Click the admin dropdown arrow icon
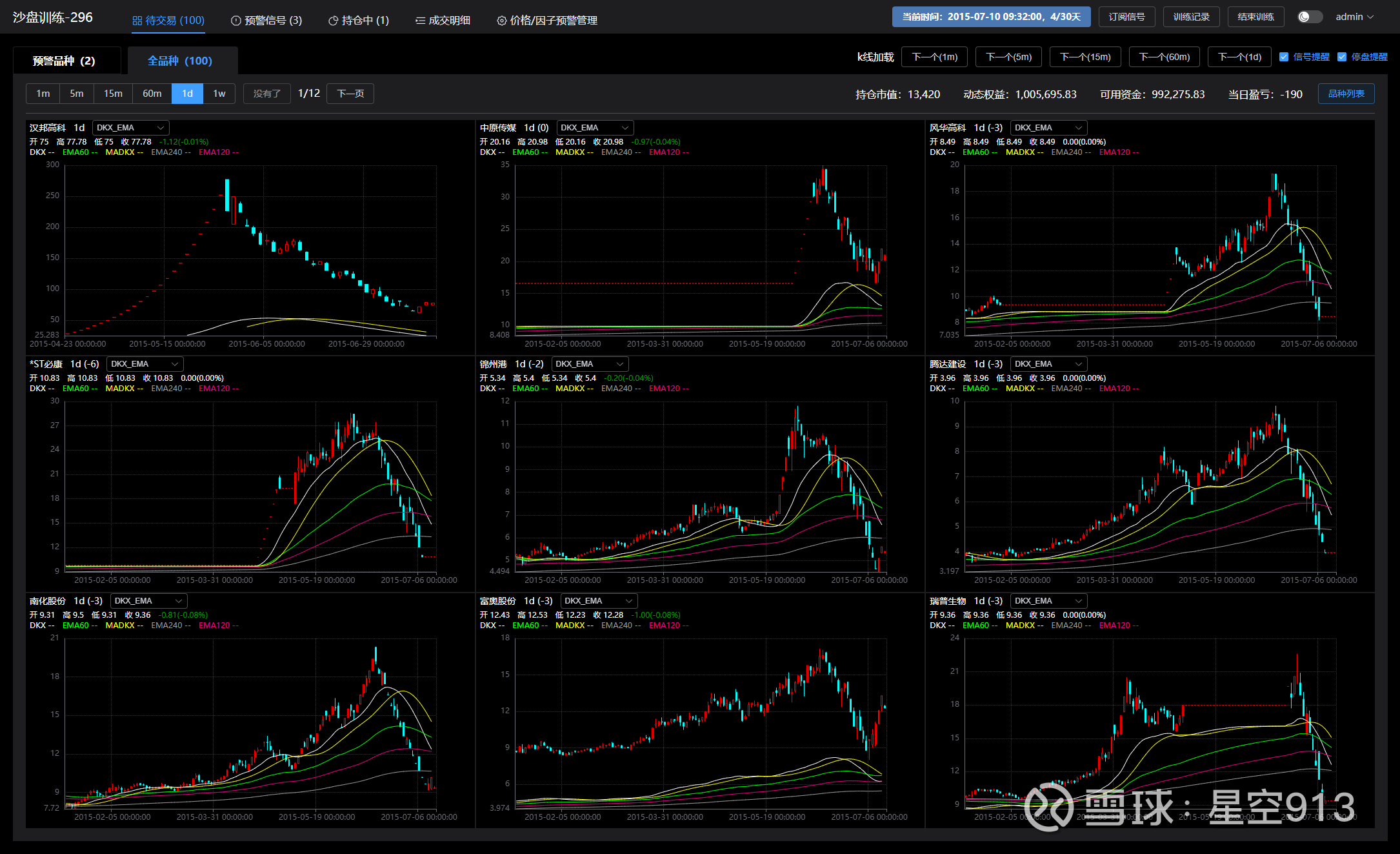The image size is (1400, 854). [1370, 17]
